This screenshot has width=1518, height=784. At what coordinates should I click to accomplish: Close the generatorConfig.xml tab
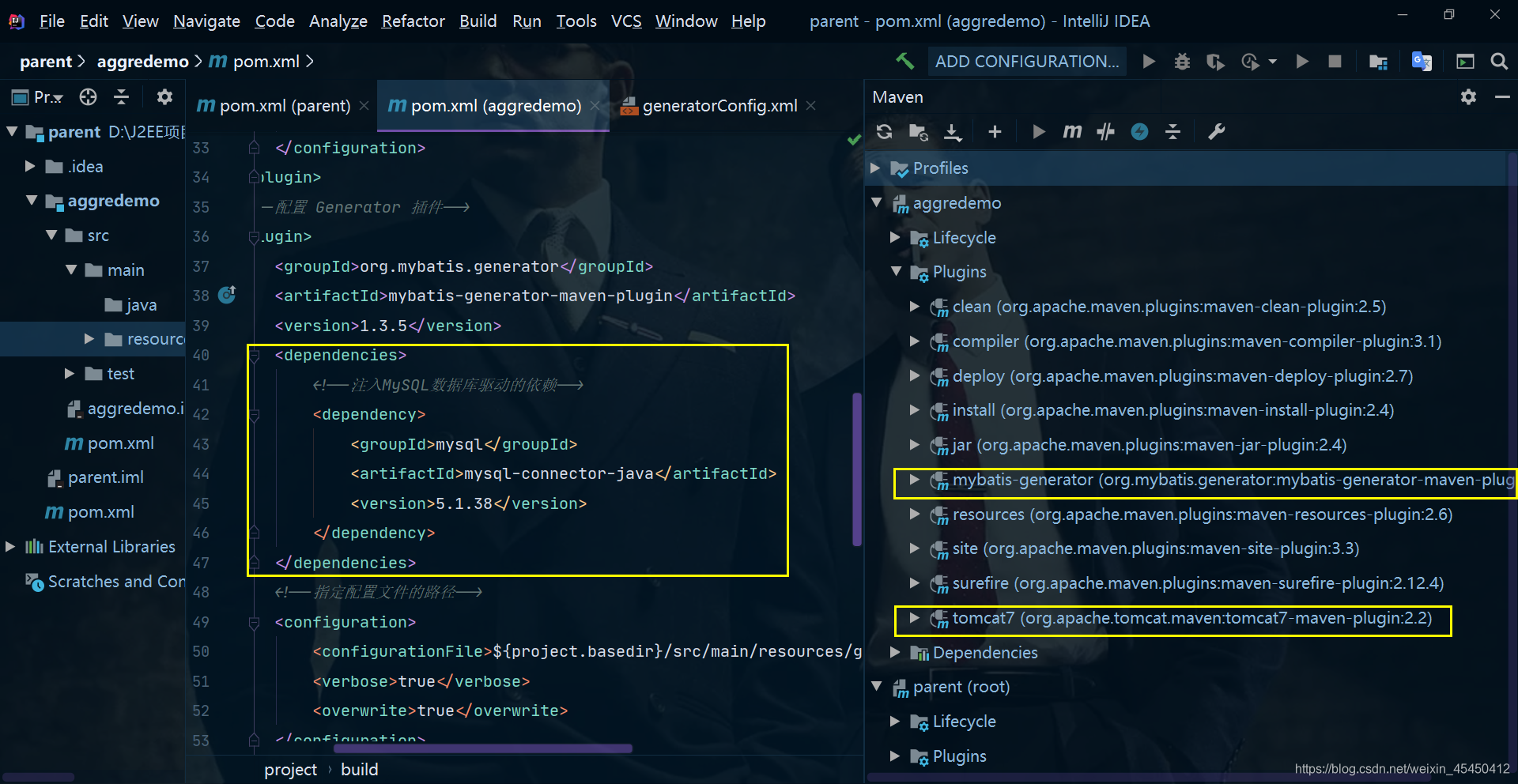pos(810,105)
